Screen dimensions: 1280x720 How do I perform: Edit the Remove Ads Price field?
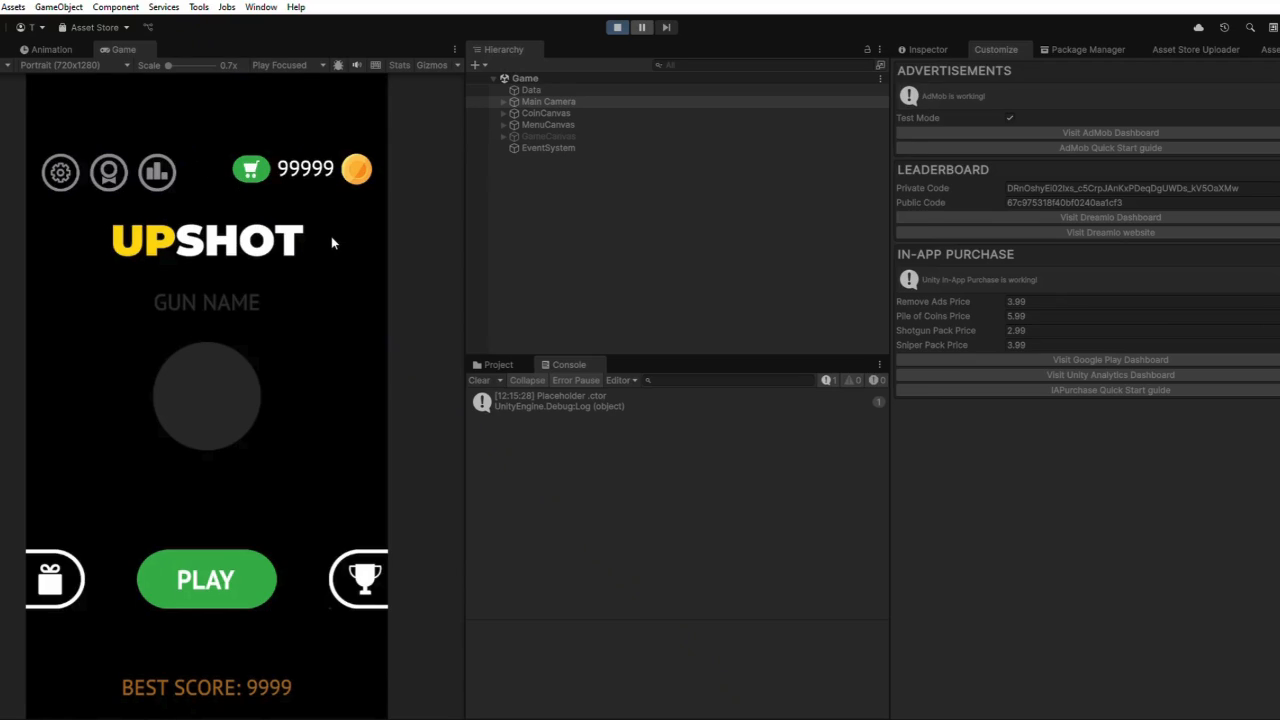coord(1140,301)
